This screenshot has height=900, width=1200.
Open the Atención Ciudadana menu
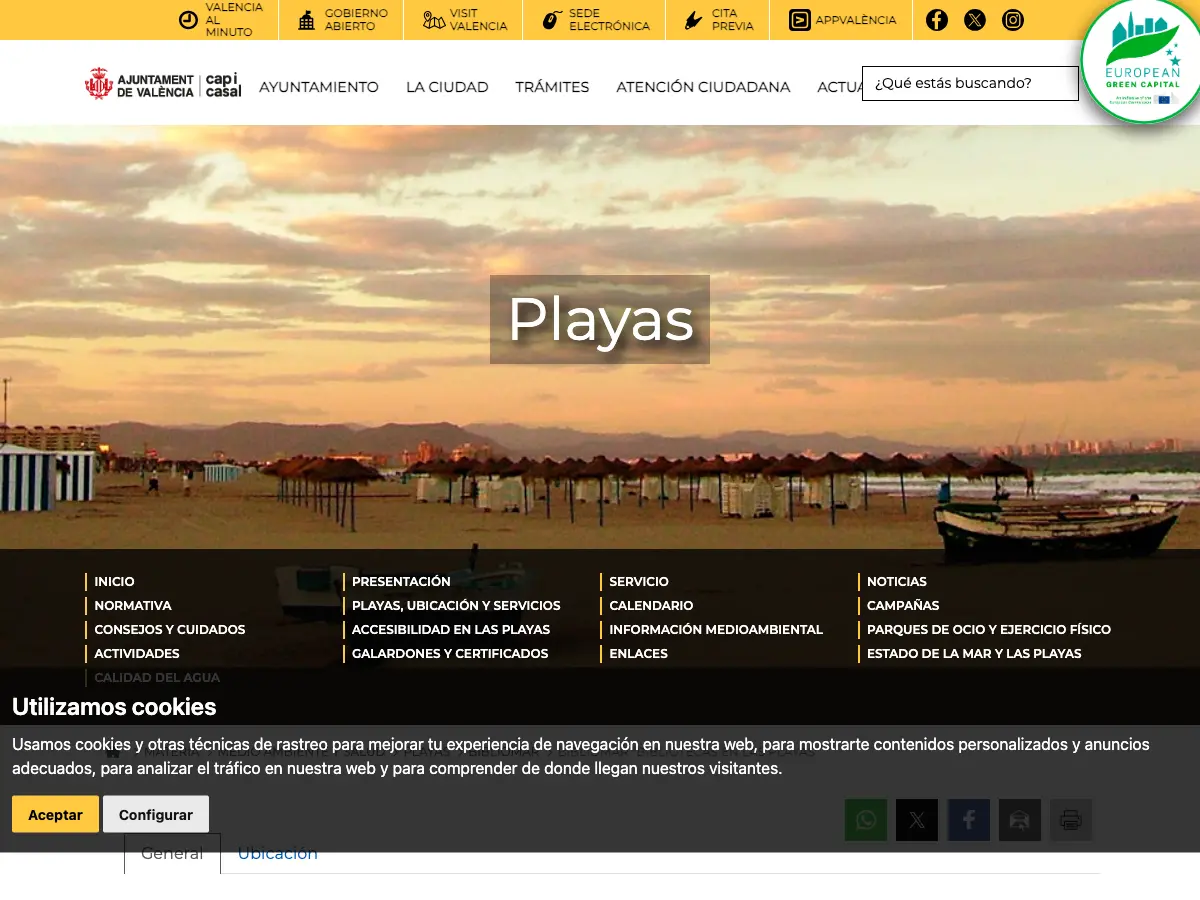click(x=703, y=87)
